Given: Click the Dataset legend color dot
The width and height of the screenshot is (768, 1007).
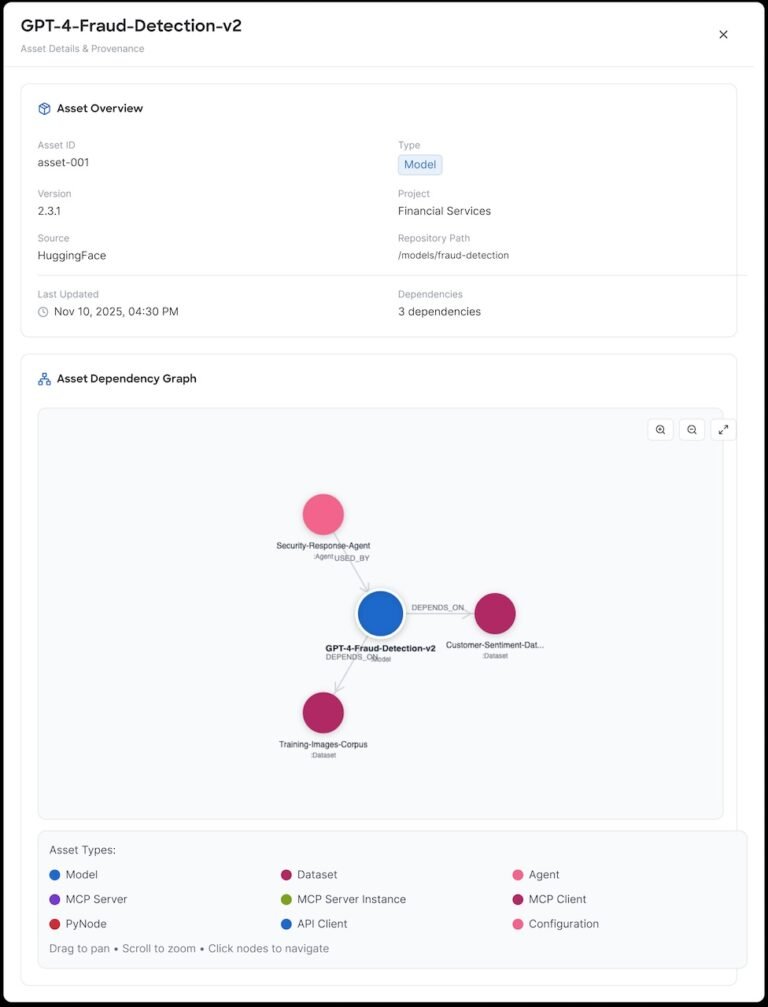Looking at the screenshot, I should tap(287, 875).
